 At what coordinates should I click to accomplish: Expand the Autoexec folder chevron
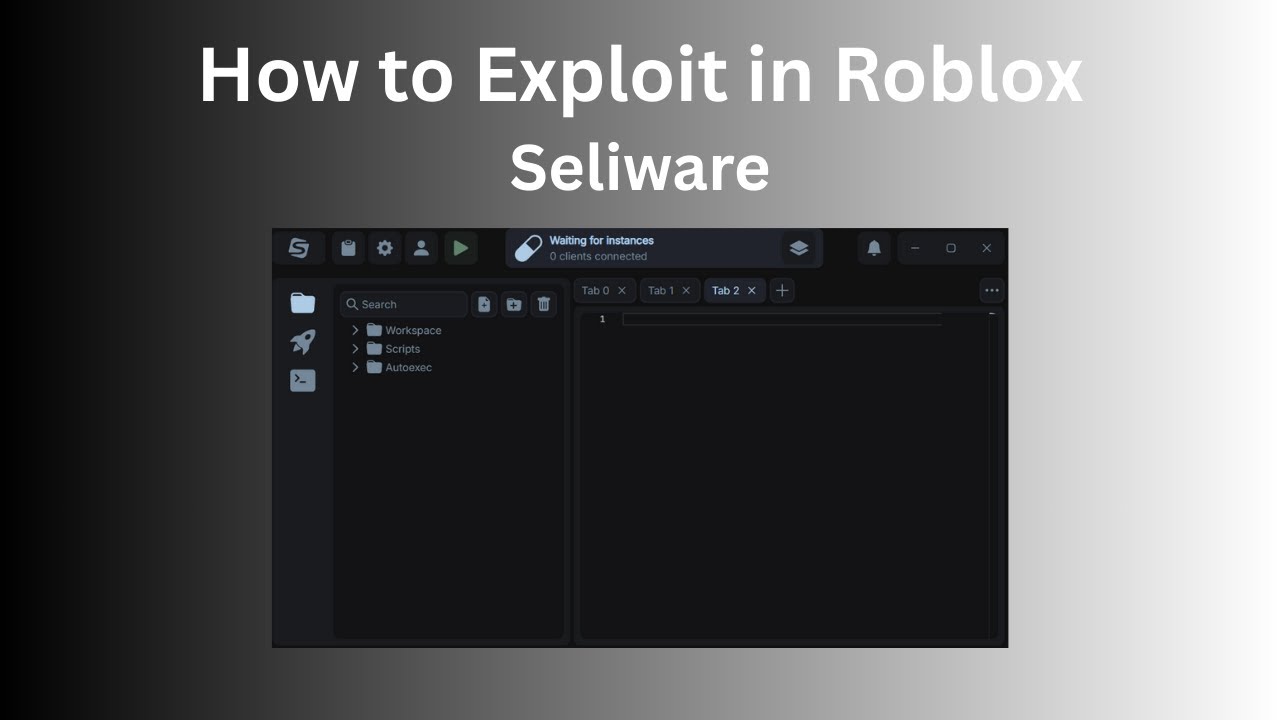[355, 367]
